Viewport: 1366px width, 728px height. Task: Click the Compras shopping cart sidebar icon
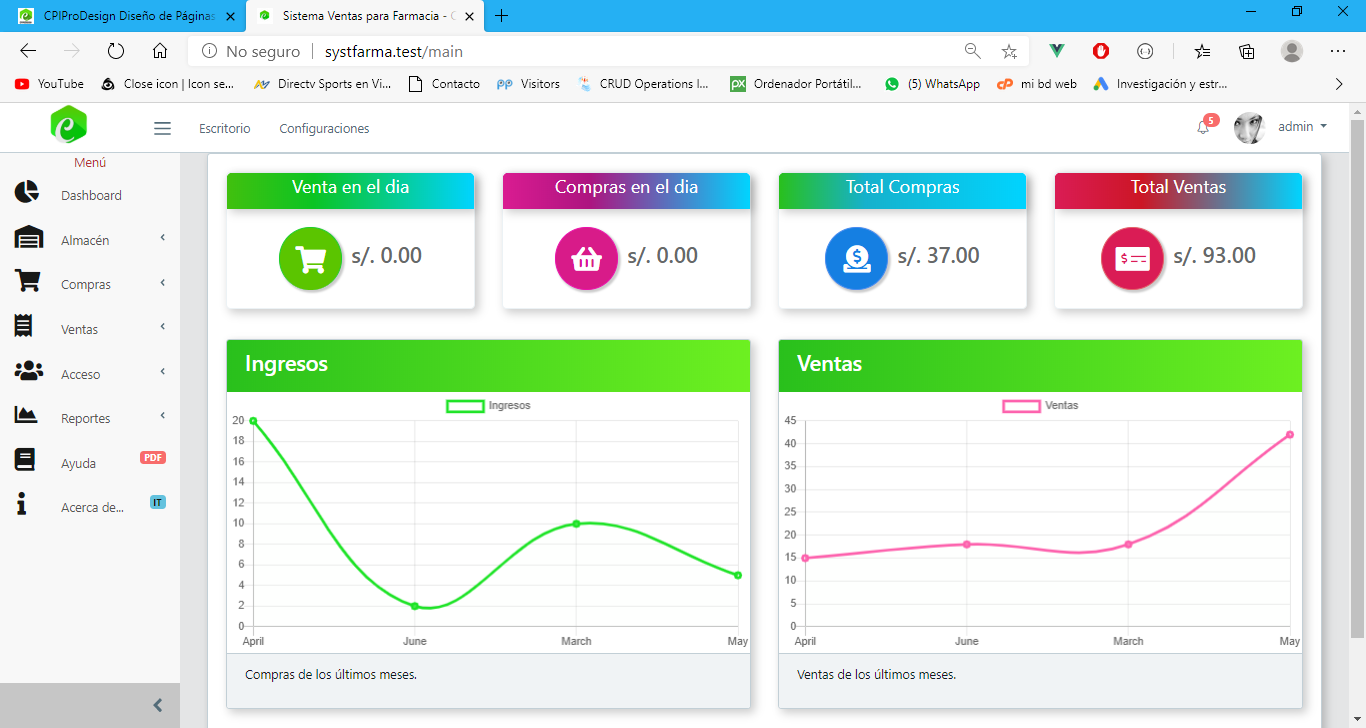click(27, 281)
